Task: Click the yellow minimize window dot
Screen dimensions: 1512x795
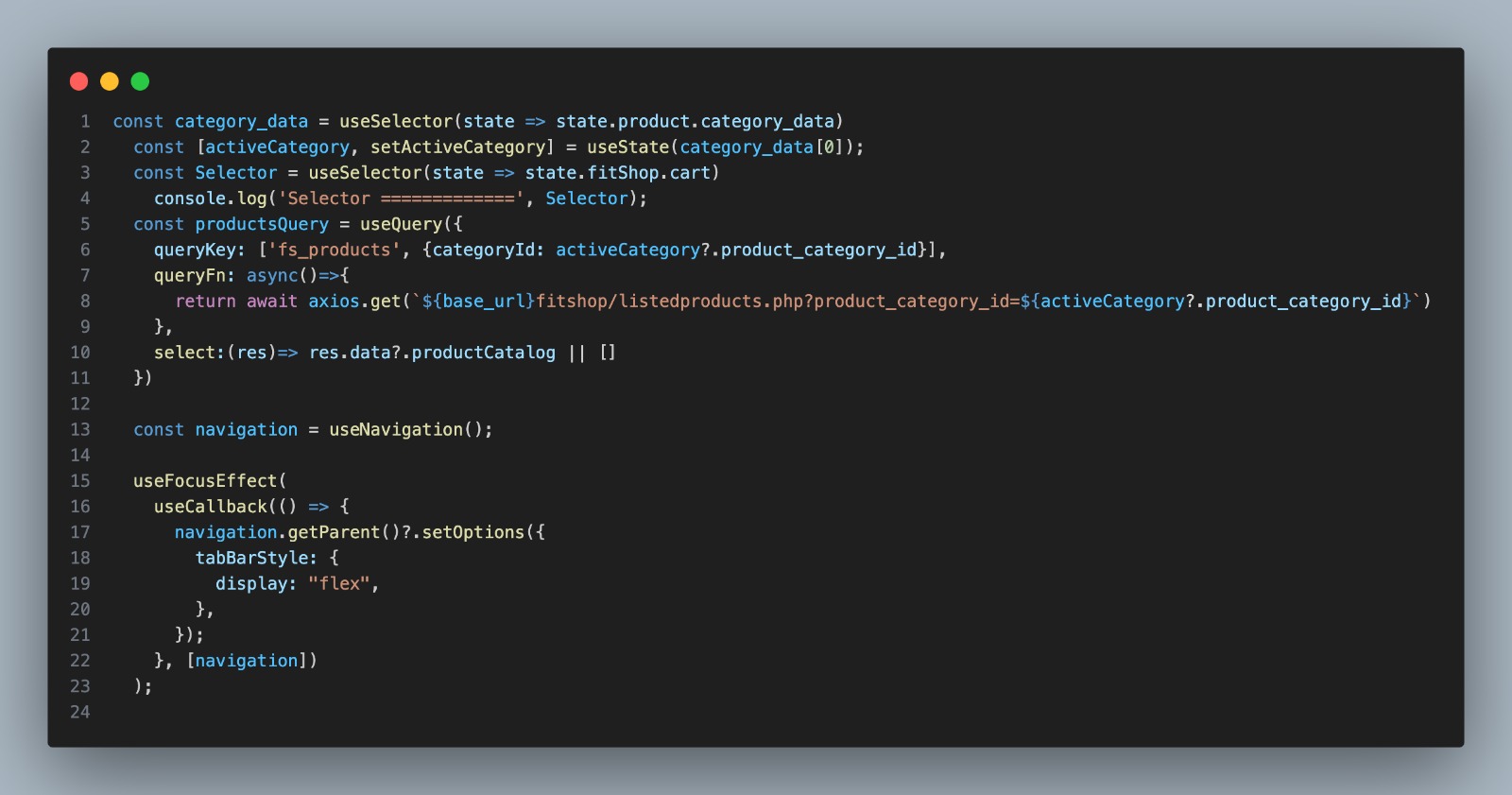Action: coord(110,81)
